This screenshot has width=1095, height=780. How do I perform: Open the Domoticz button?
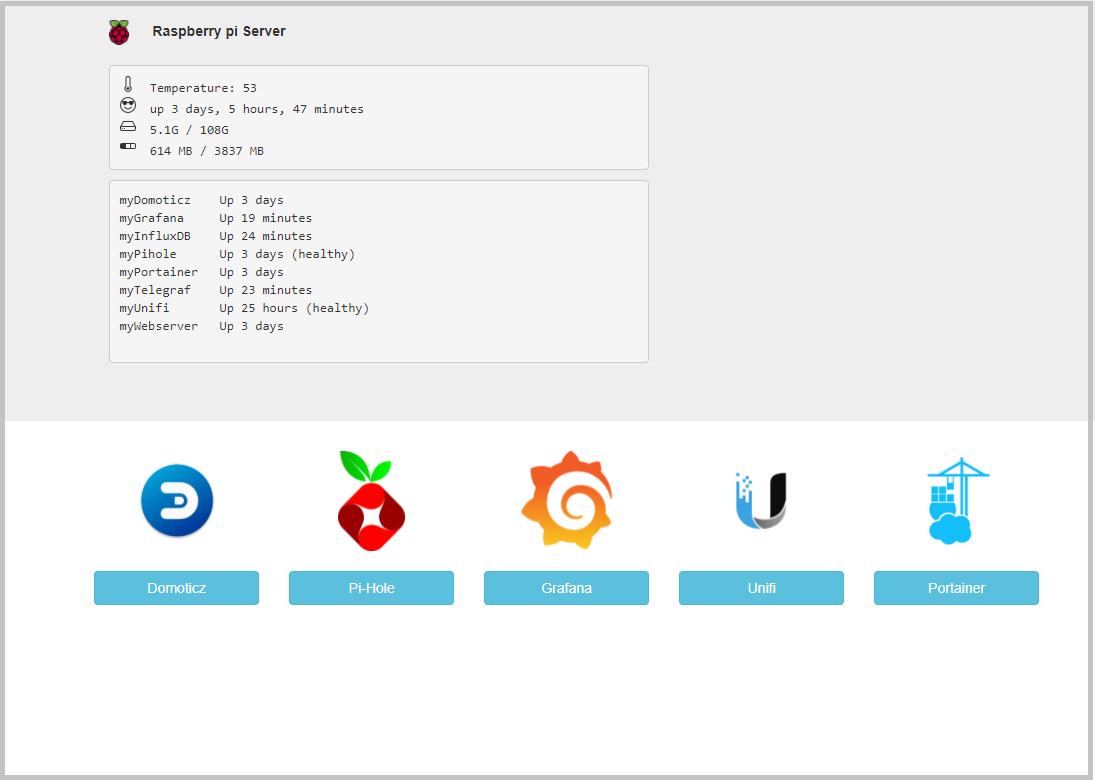pyautogui.click(x=176, y=588)
